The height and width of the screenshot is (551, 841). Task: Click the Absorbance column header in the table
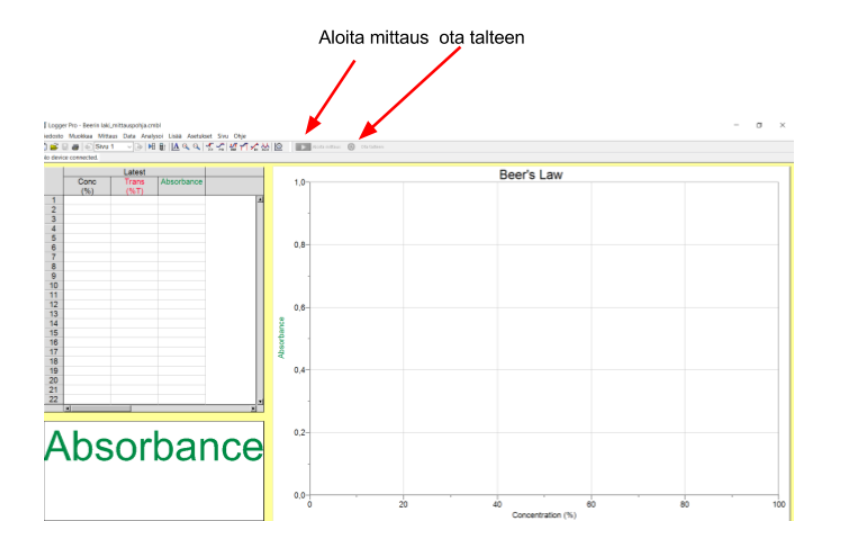(181, 182)
